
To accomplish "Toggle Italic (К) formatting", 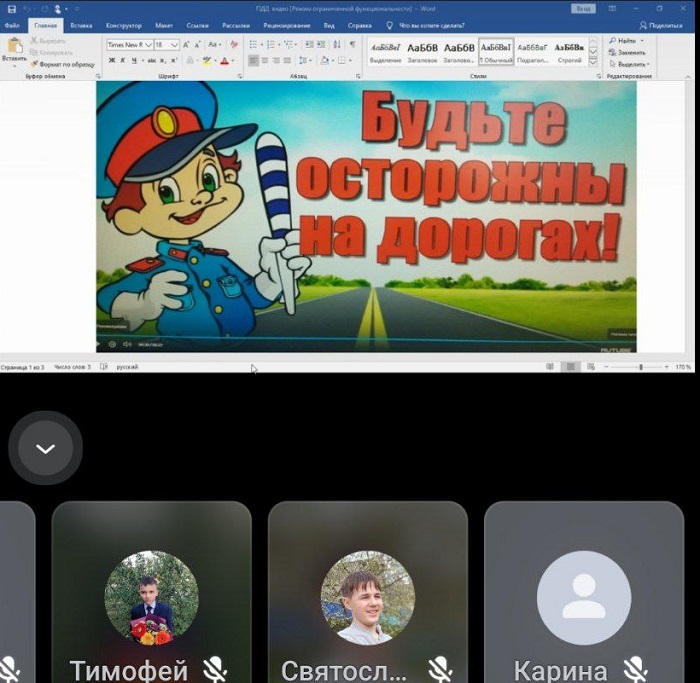I will click(123, 60).
